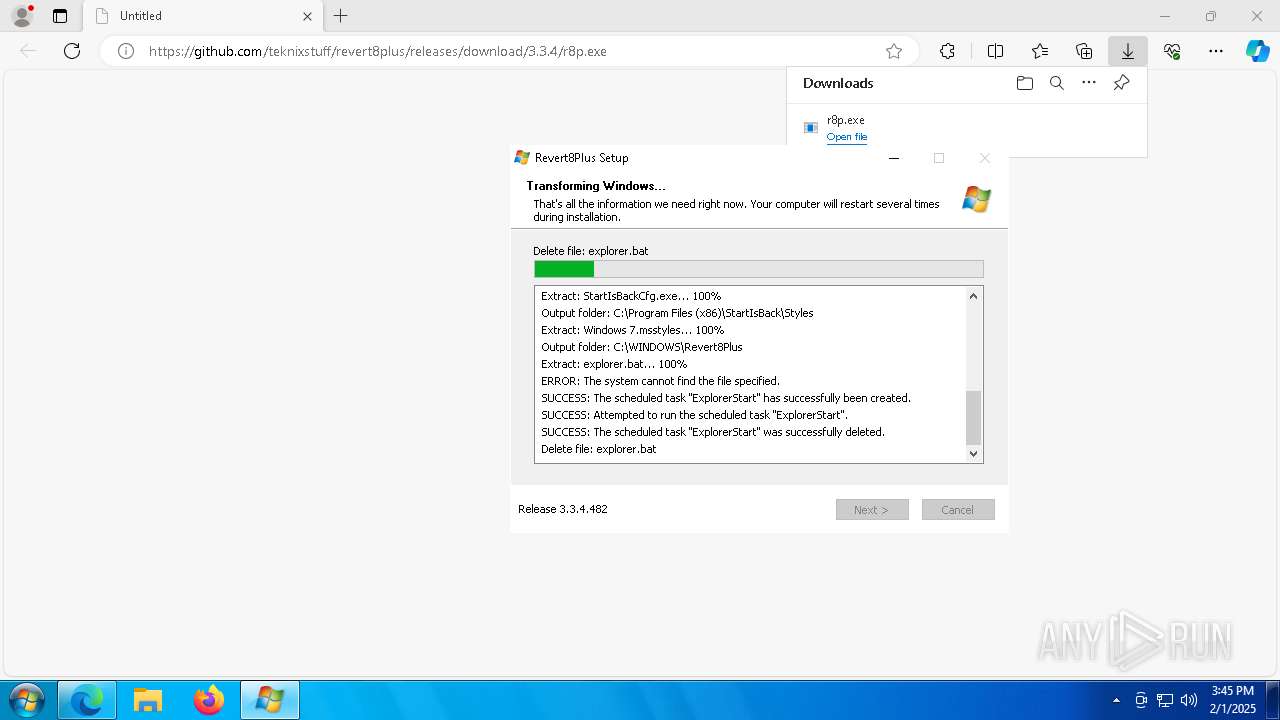Open the taskbar clock and date
Screen dimensions: 1280x720
[x=1232, y=700]
